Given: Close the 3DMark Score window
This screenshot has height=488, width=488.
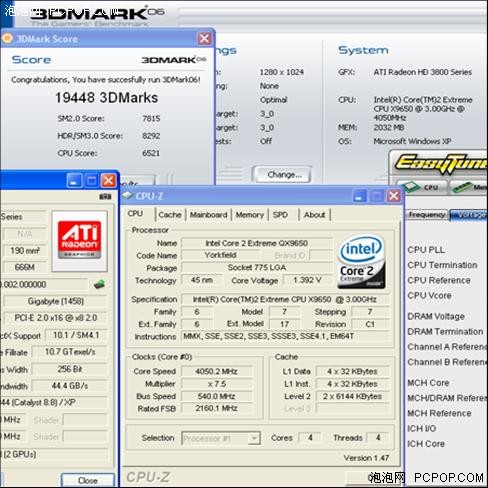Looking at the screenshot, I should pyautogui.click(x=204, y=38).
